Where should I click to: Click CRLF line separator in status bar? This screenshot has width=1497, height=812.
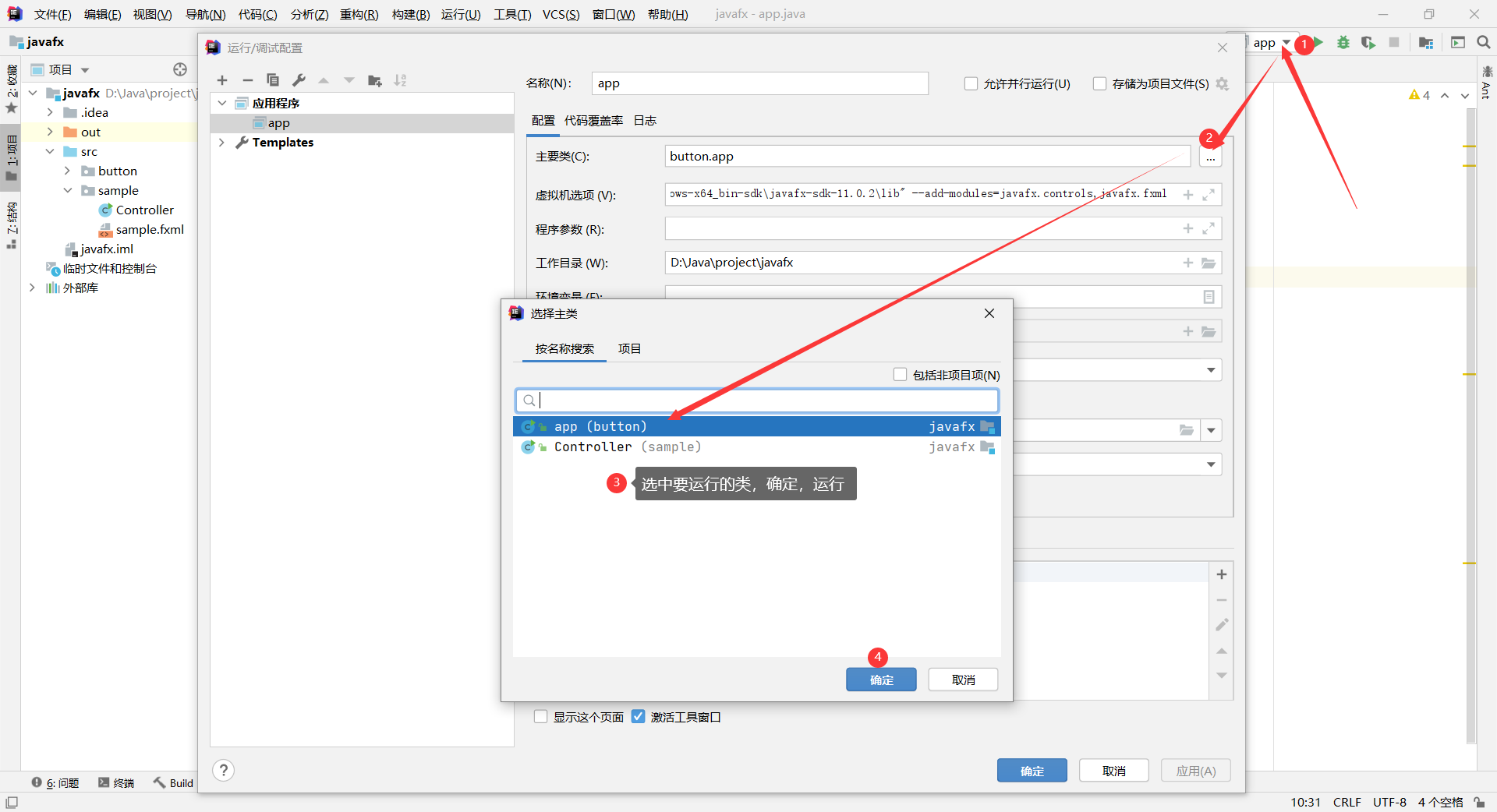(x=1347, y=802)
